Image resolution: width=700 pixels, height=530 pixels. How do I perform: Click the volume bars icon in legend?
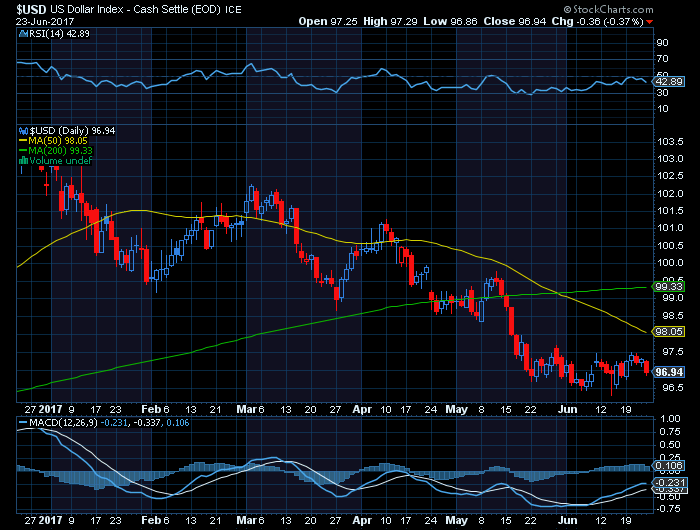pos(24,161)
